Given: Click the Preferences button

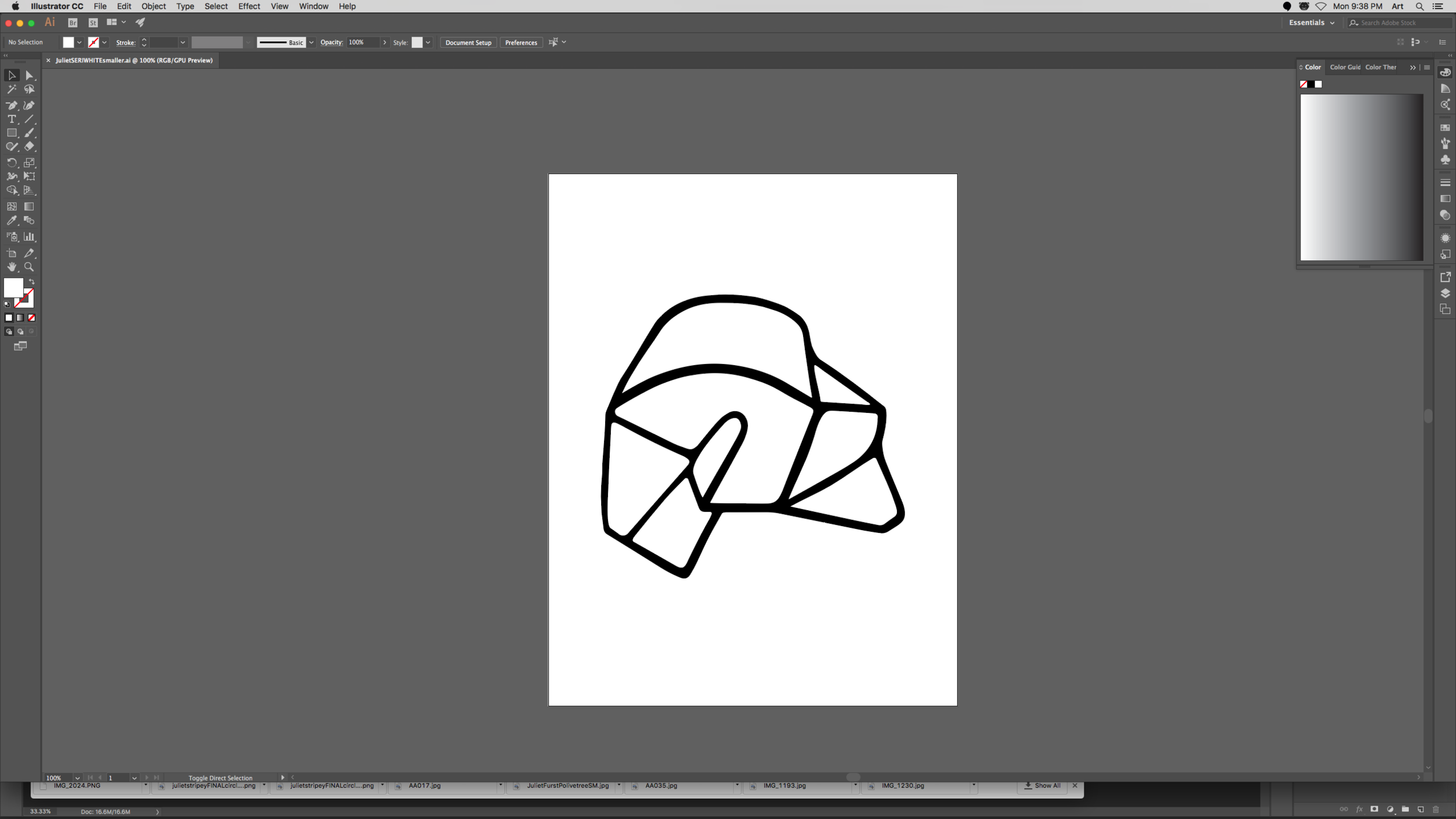Looking at the screenshot, I should (x=521, y=43).
